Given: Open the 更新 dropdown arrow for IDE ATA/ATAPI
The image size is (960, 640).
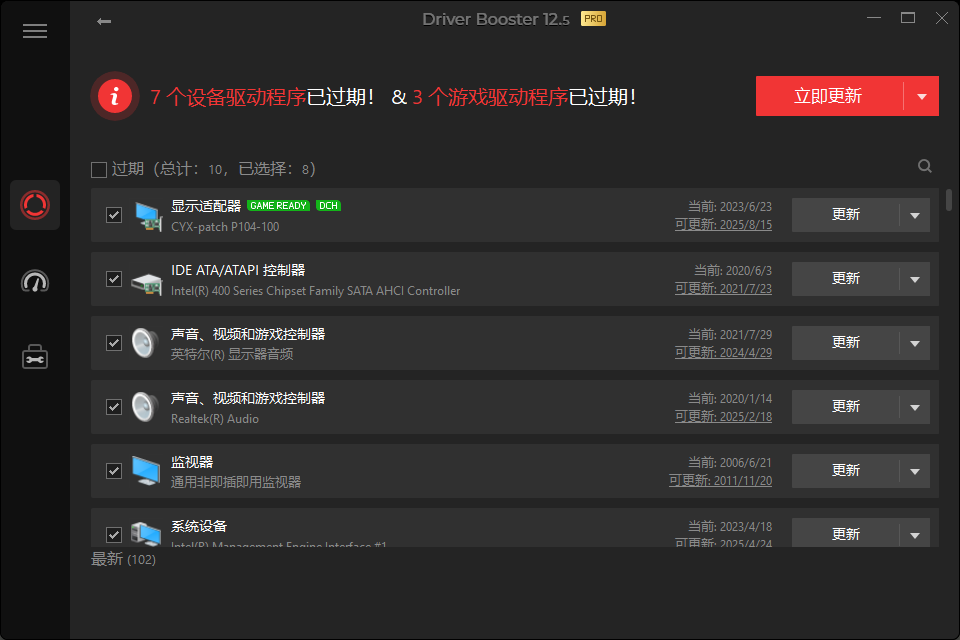Looking at the screenshot, I should pyautogui.click(x=915, y=279).
